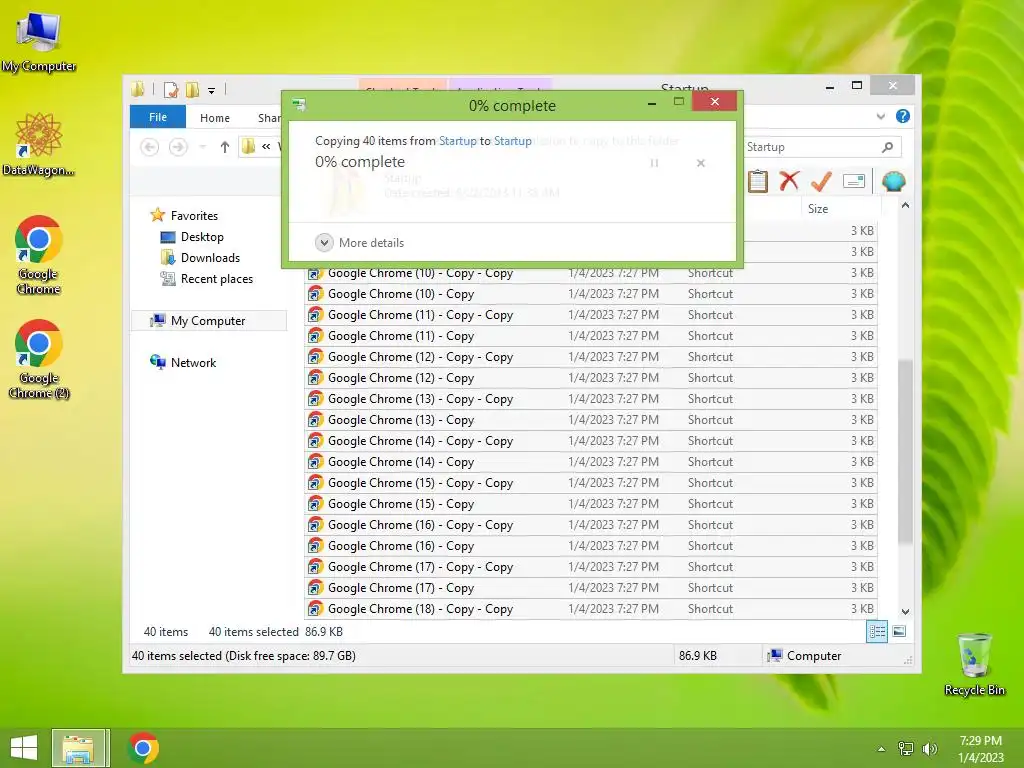Expand the ribbon with the chevron

pos(880,117)
